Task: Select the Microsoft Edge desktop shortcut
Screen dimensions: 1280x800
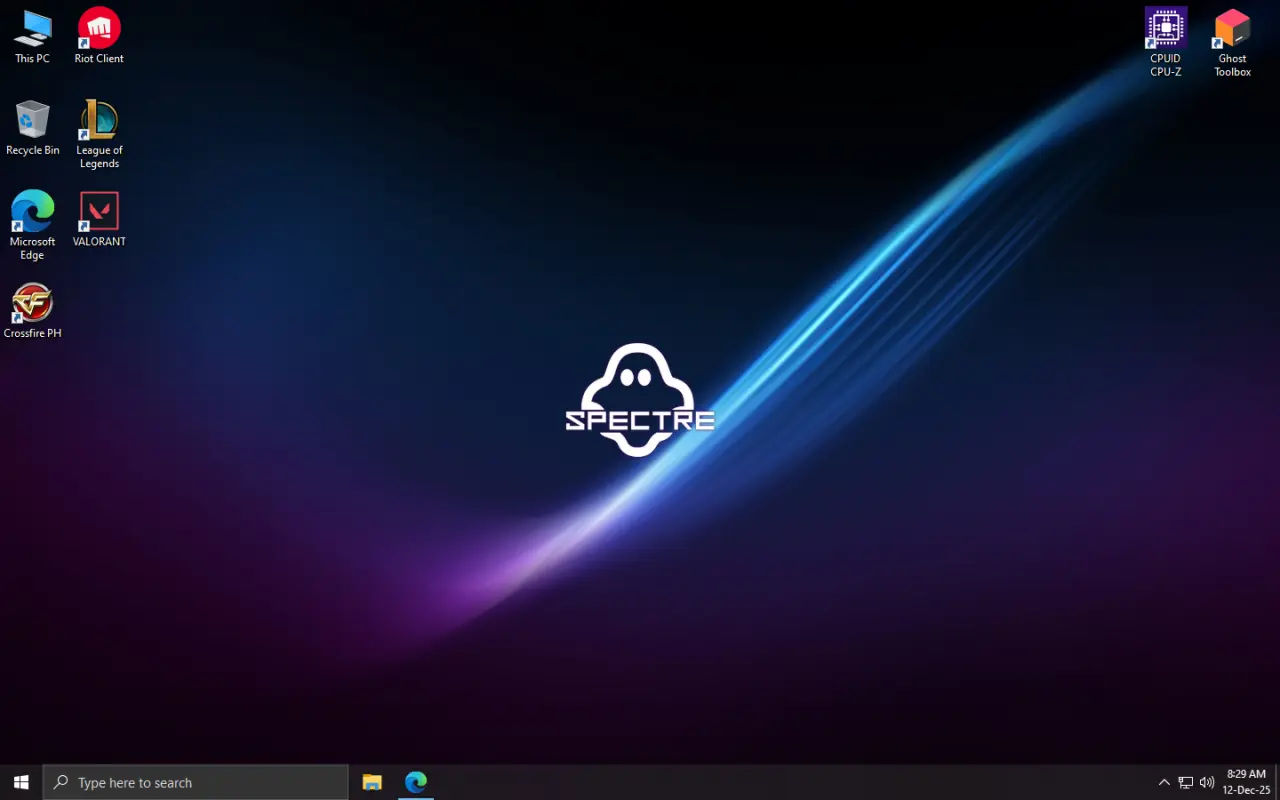Action: point(32,226)
